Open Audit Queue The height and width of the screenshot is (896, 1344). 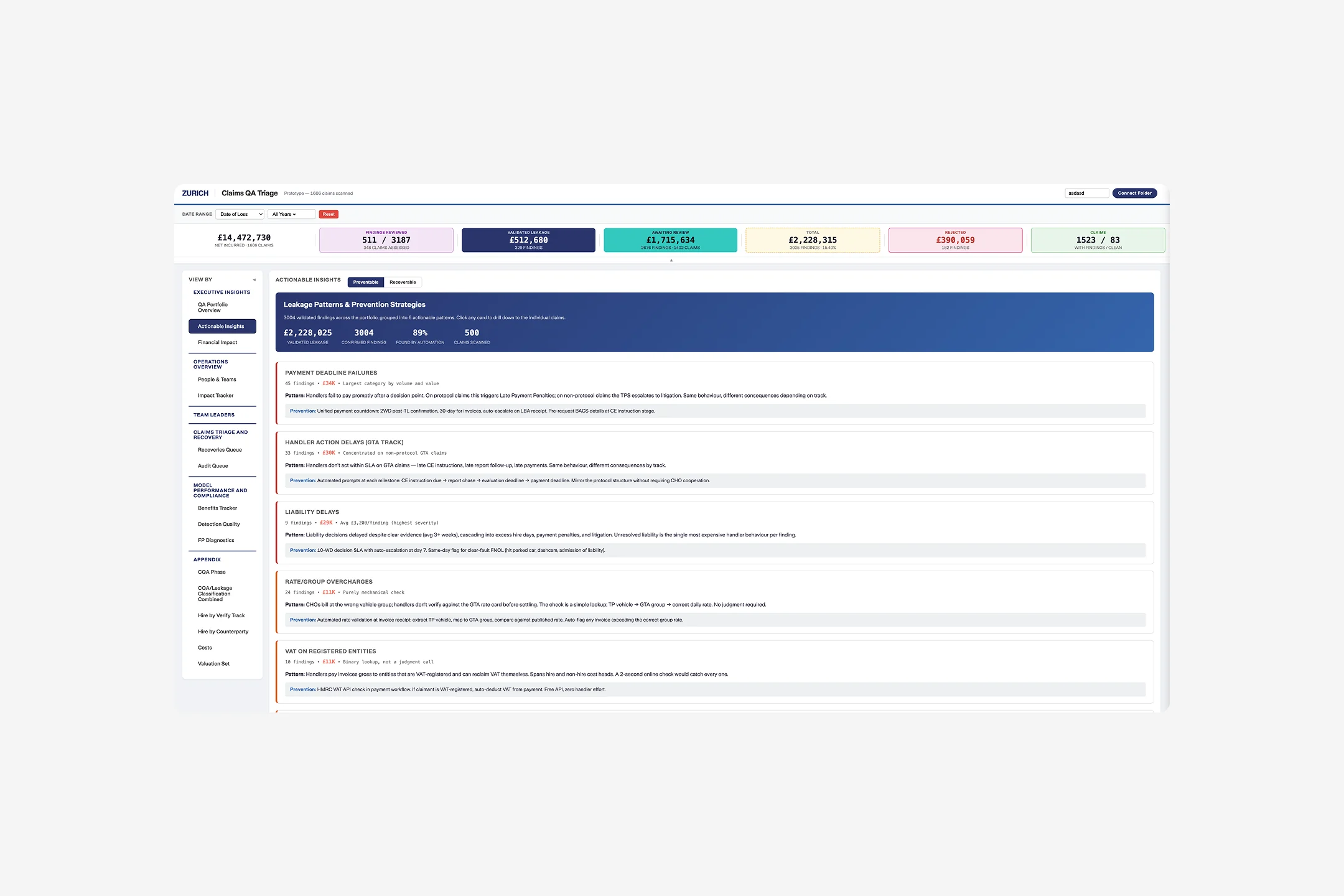click(222, 465)
